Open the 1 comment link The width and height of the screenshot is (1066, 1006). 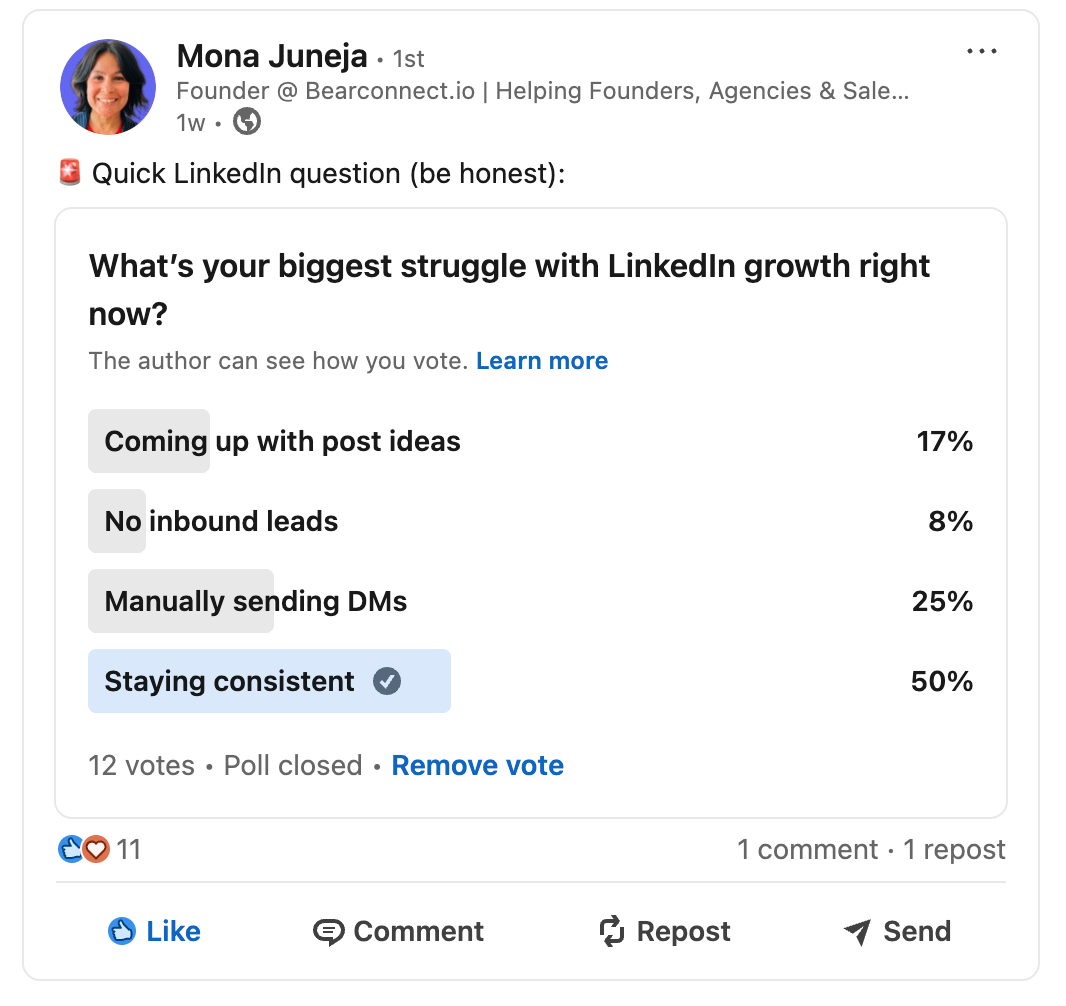point(807,850)
